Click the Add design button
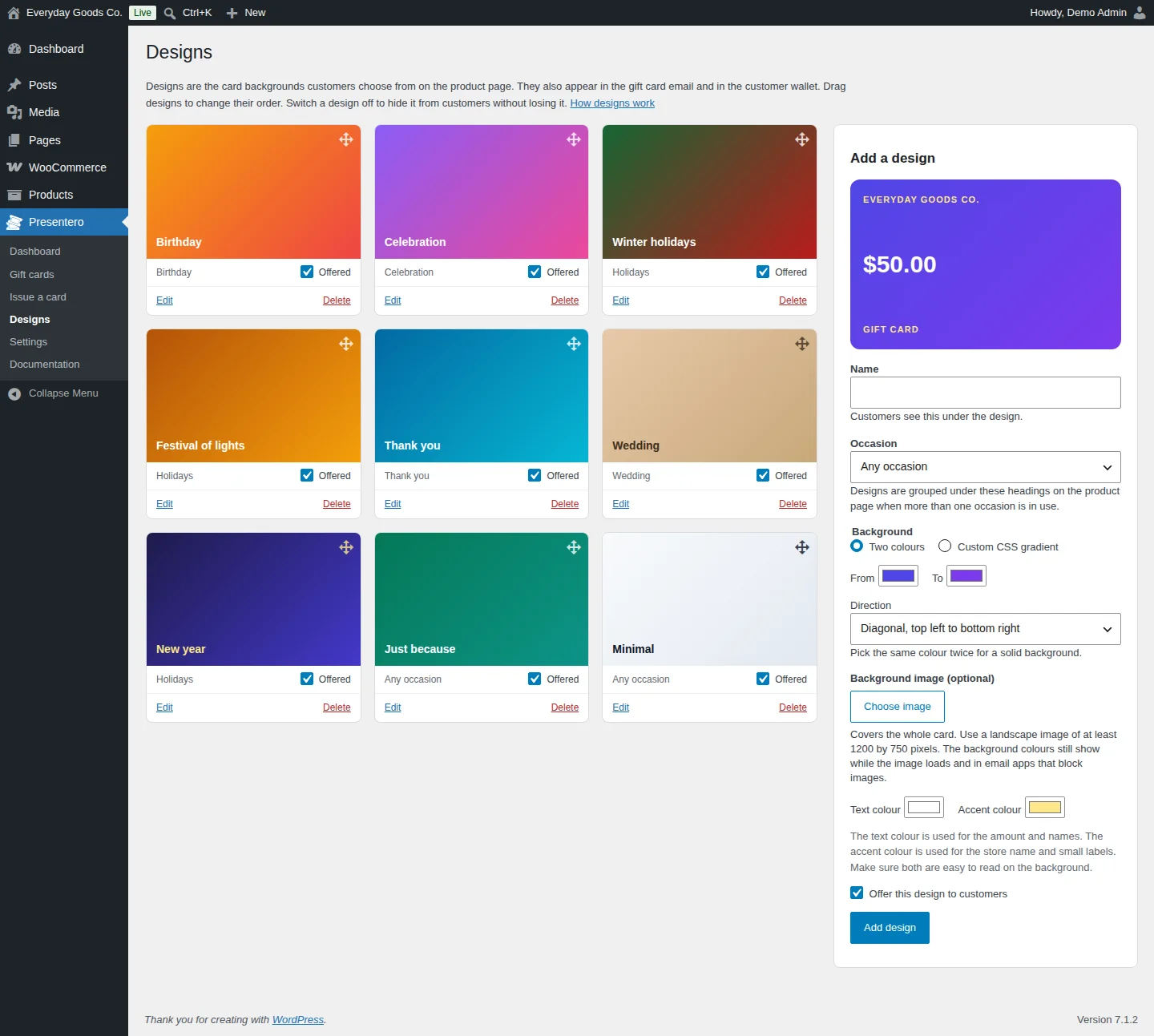 point(890,928)
